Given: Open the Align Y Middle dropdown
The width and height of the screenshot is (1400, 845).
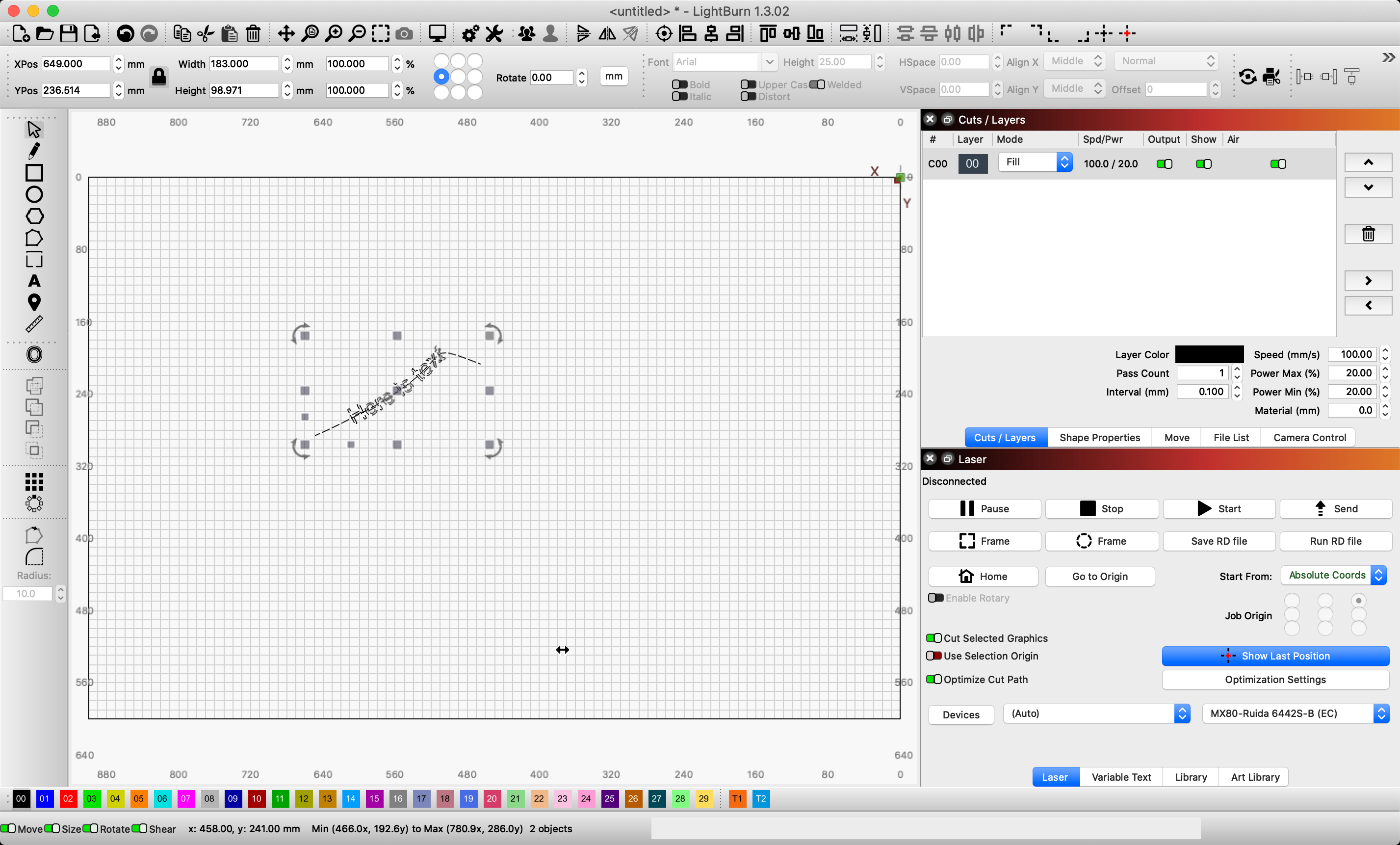Looking at the screenshot, I should (x=1074, y=89).
